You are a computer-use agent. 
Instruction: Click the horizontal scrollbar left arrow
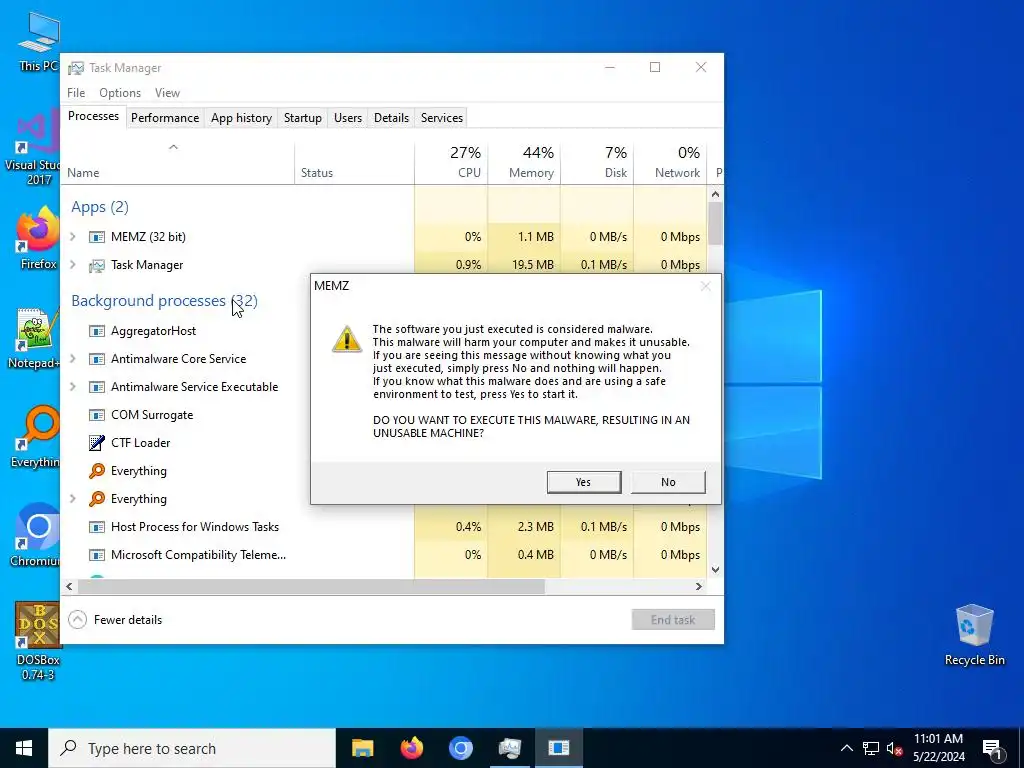pyautogui.click(x=69, y=586)
